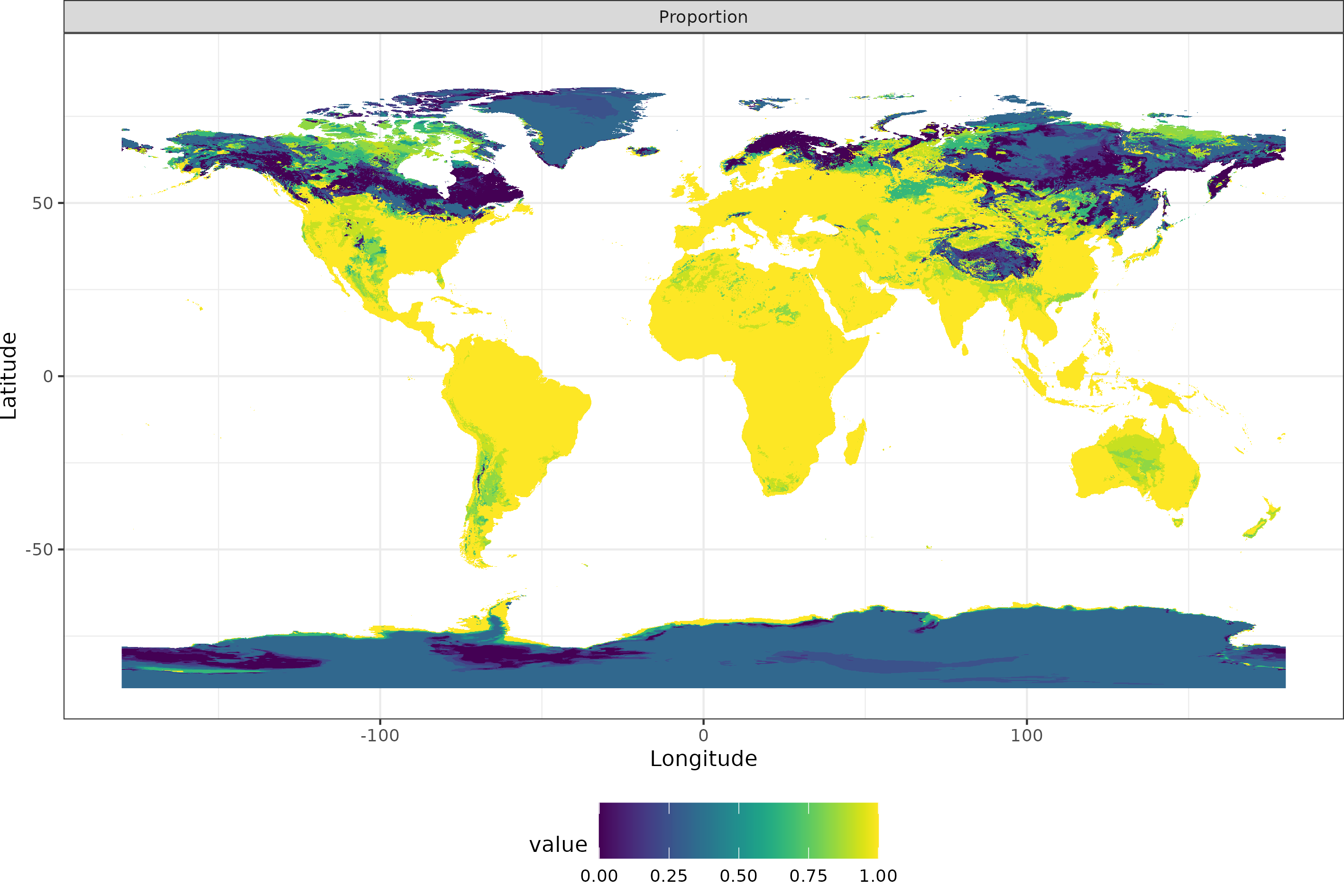Click the -100 longitude tick label

point(379,736)
